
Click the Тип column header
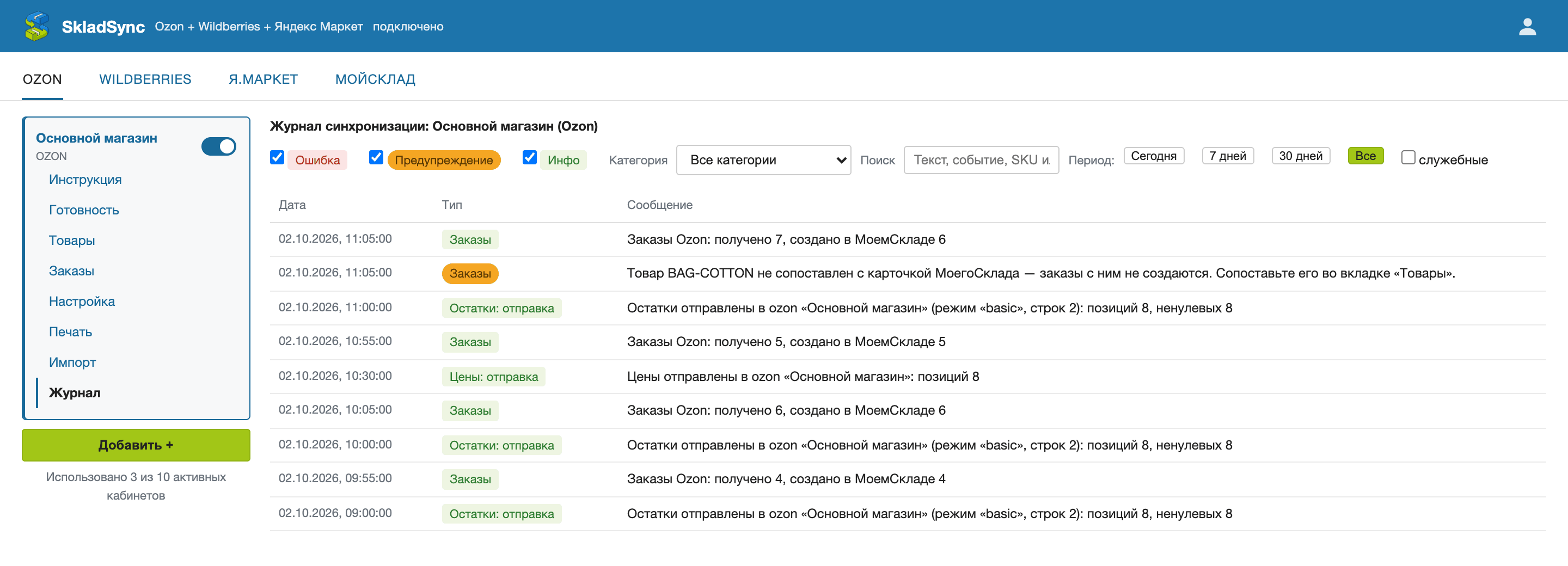coord(452,205)
